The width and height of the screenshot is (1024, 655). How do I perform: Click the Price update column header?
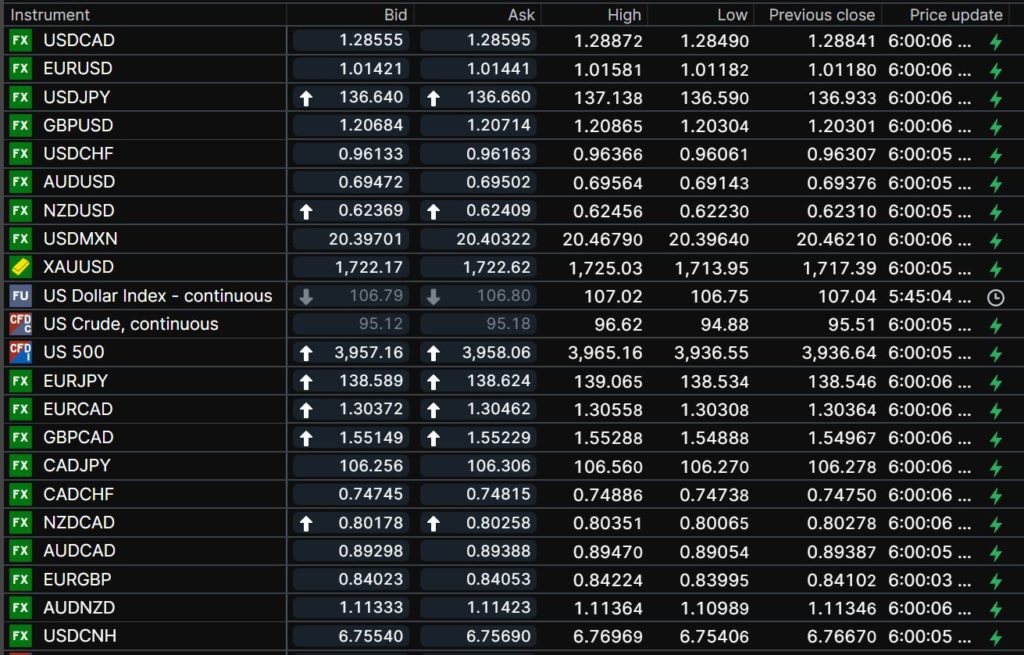coord(955,15)
